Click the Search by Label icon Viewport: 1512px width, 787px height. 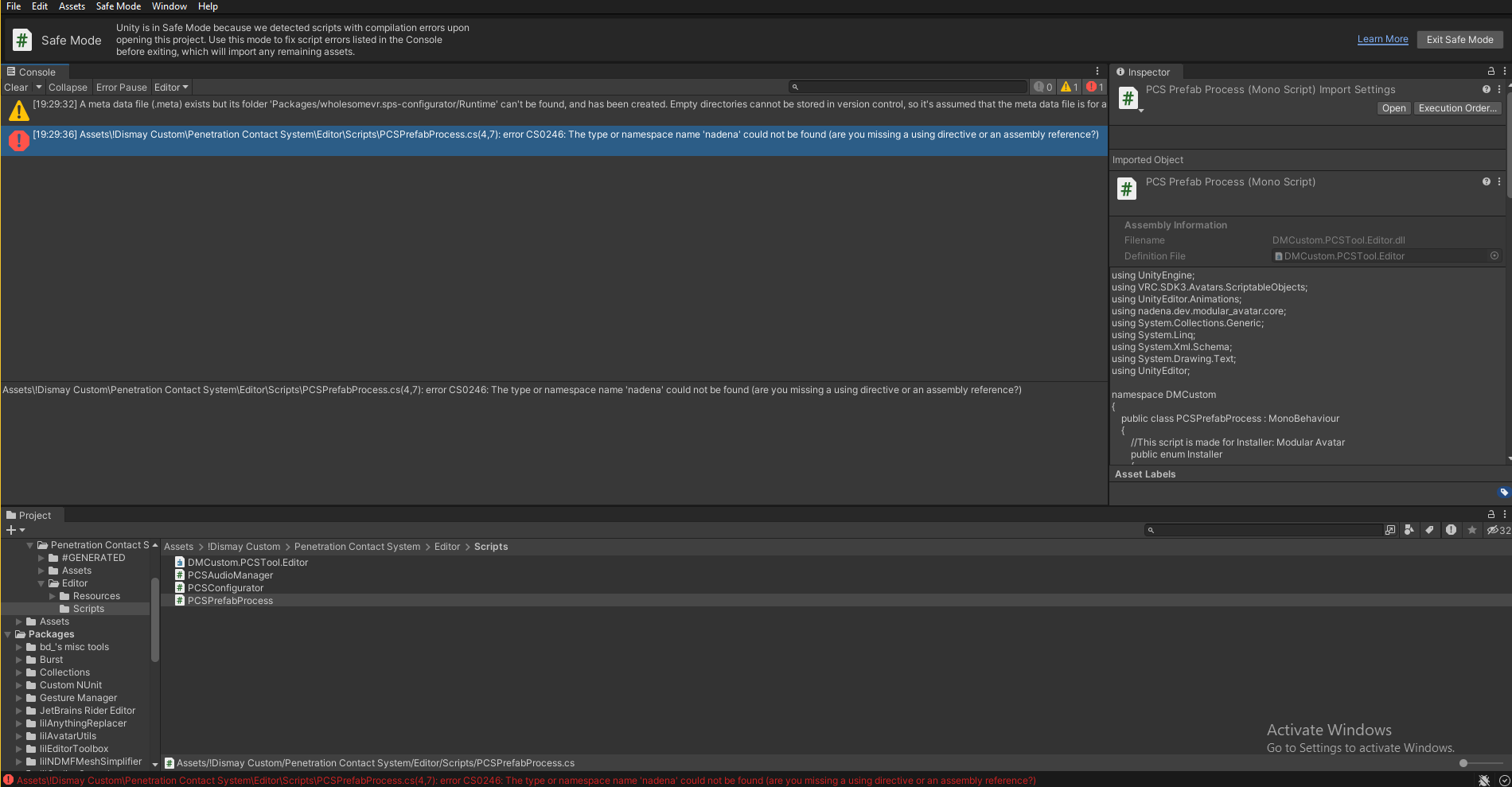point(1430,530)
